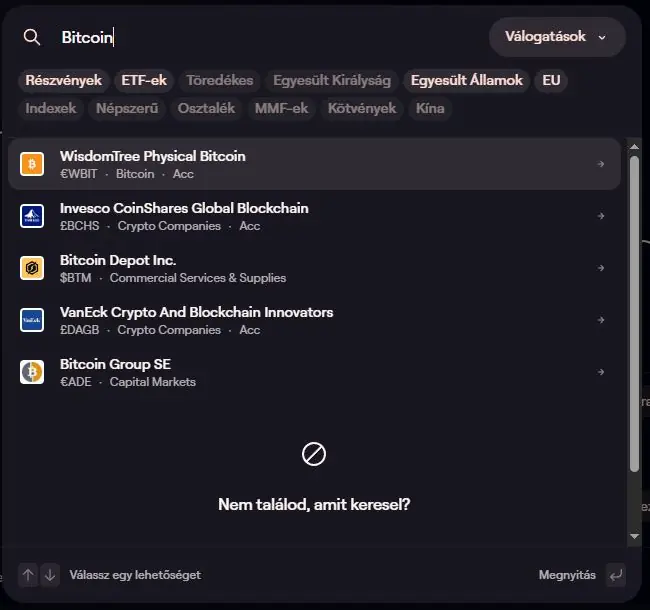Viewport: 650px width, 610px height.
Task: Toggle the Egyesült Államok filter chip
Action: tap(466, 80)
